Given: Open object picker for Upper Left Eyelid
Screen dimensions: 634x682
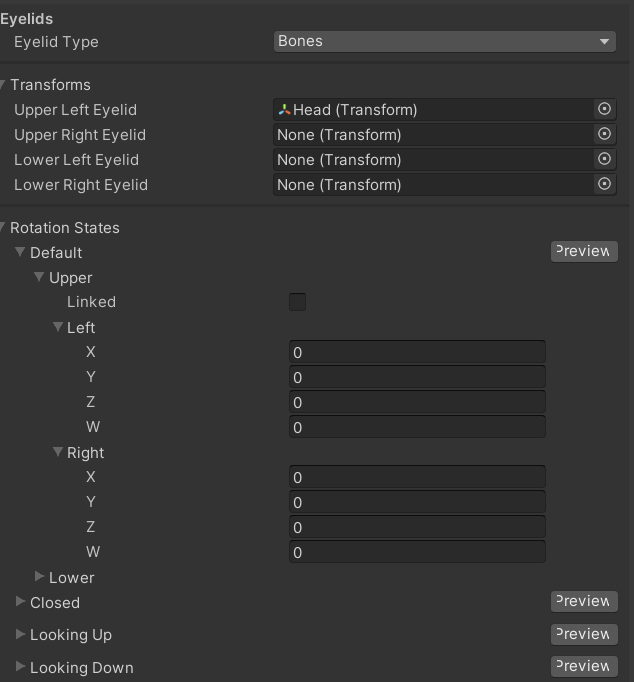Looking at the screenshot, I should point(604,109).
